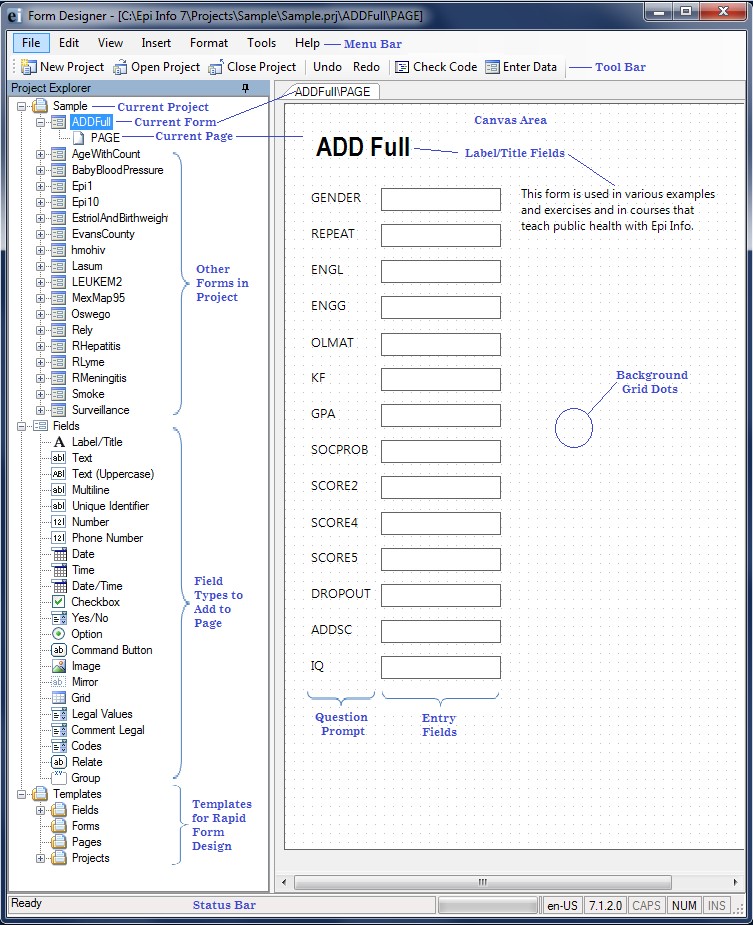Choose the Yes/No field type
Image resolution: width=753 pixels, height=925 pixels.
pos(59,618)
